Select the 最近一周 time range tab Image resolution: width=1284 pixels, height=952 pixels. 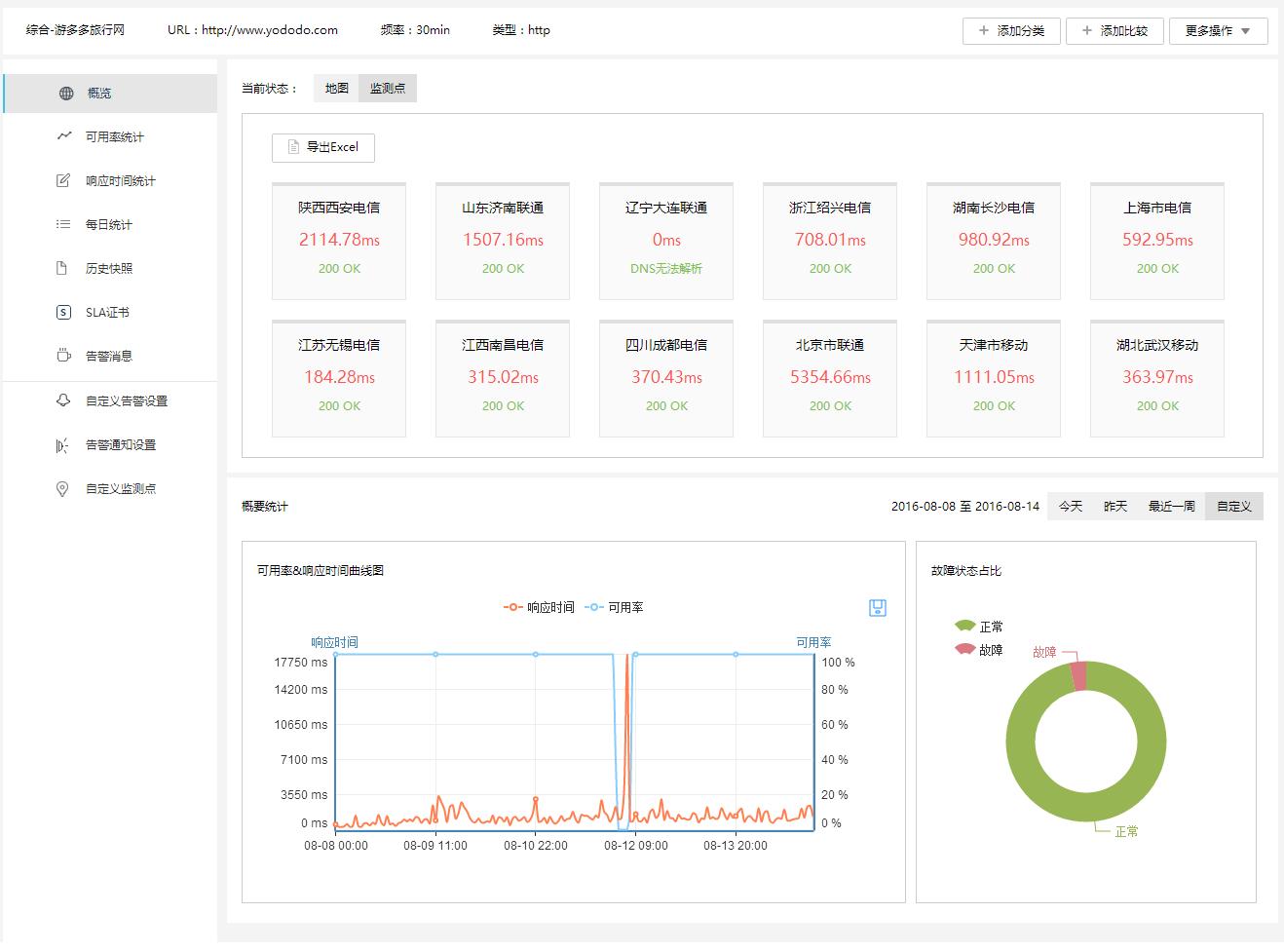1171,506
